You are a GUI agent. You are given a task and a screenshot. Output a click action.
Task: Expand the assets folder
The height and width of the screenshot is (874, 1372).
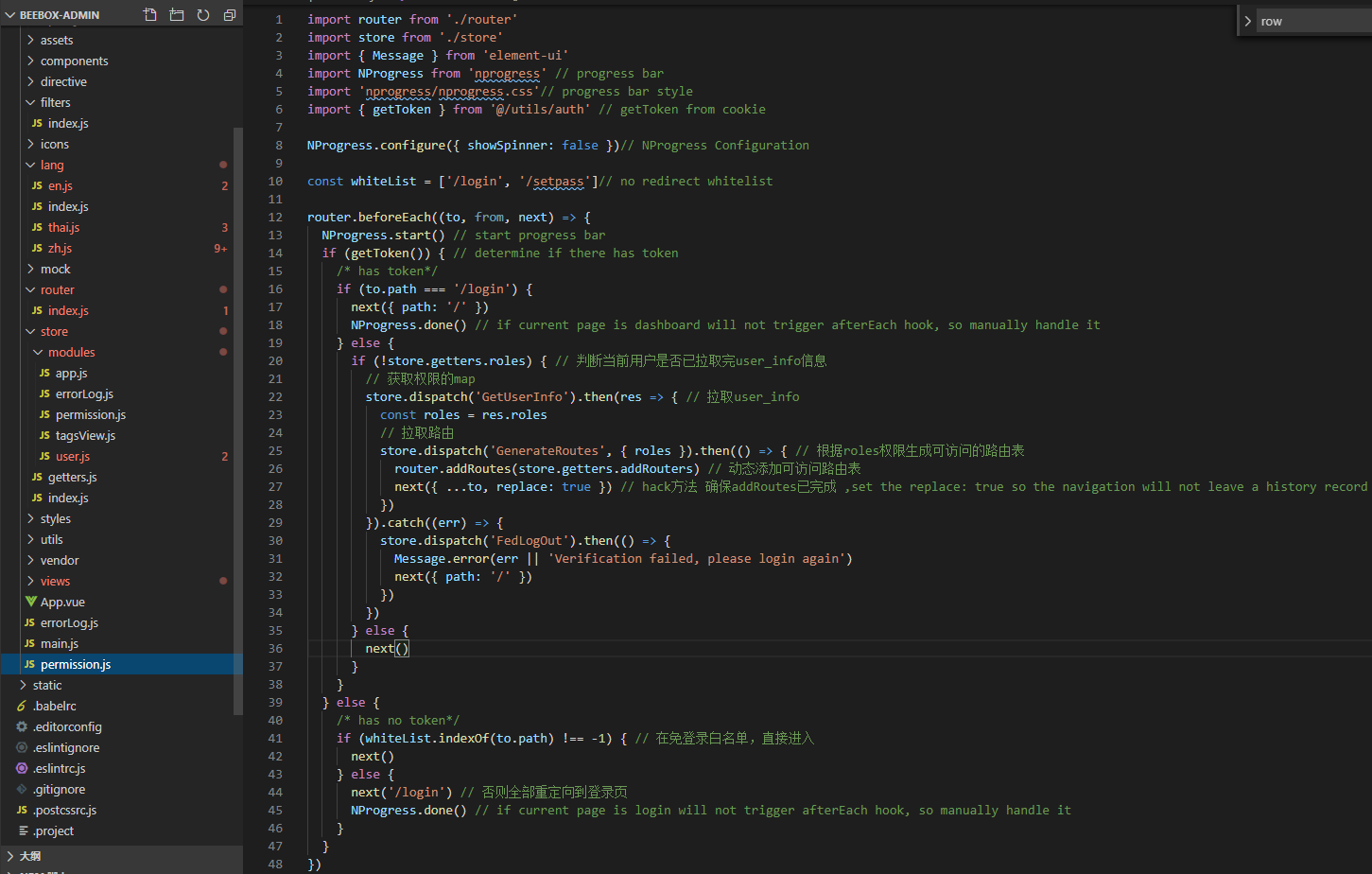[30, 40]
